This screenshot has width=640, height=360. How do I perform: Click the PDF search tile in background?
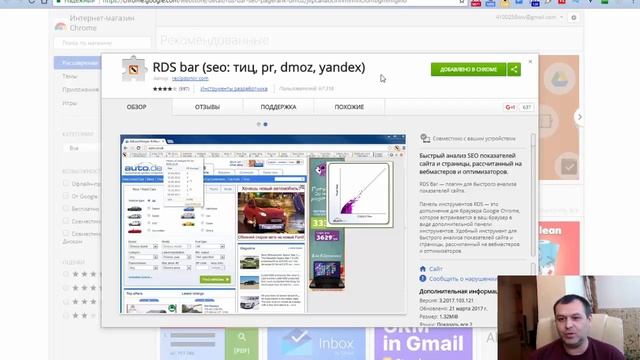209,344
